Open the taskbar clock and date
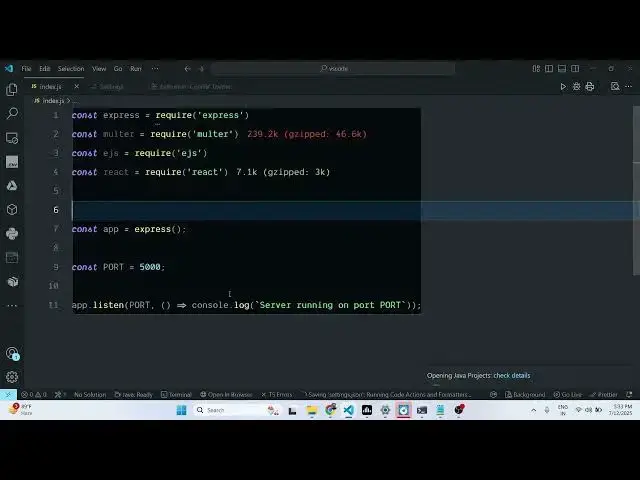The image size is (640, 480). (620, 410)
